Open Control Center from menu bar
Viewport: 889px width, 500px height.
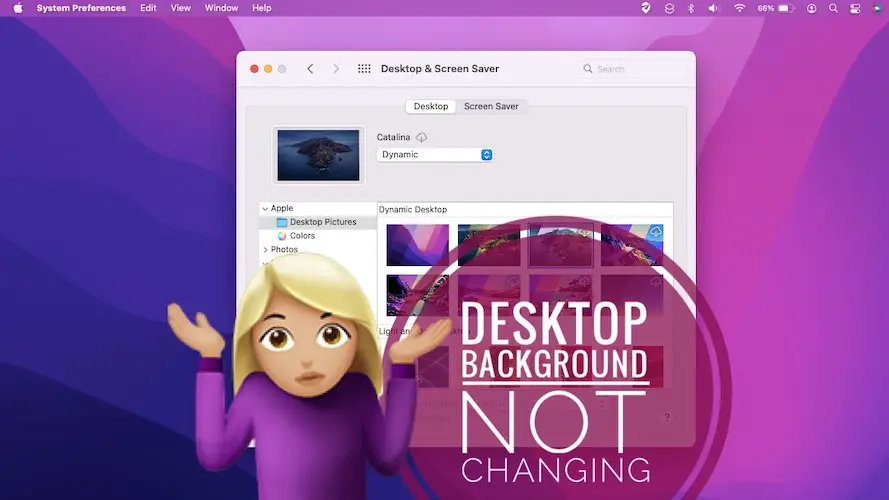pyautogui.click(x=855, y=8)
